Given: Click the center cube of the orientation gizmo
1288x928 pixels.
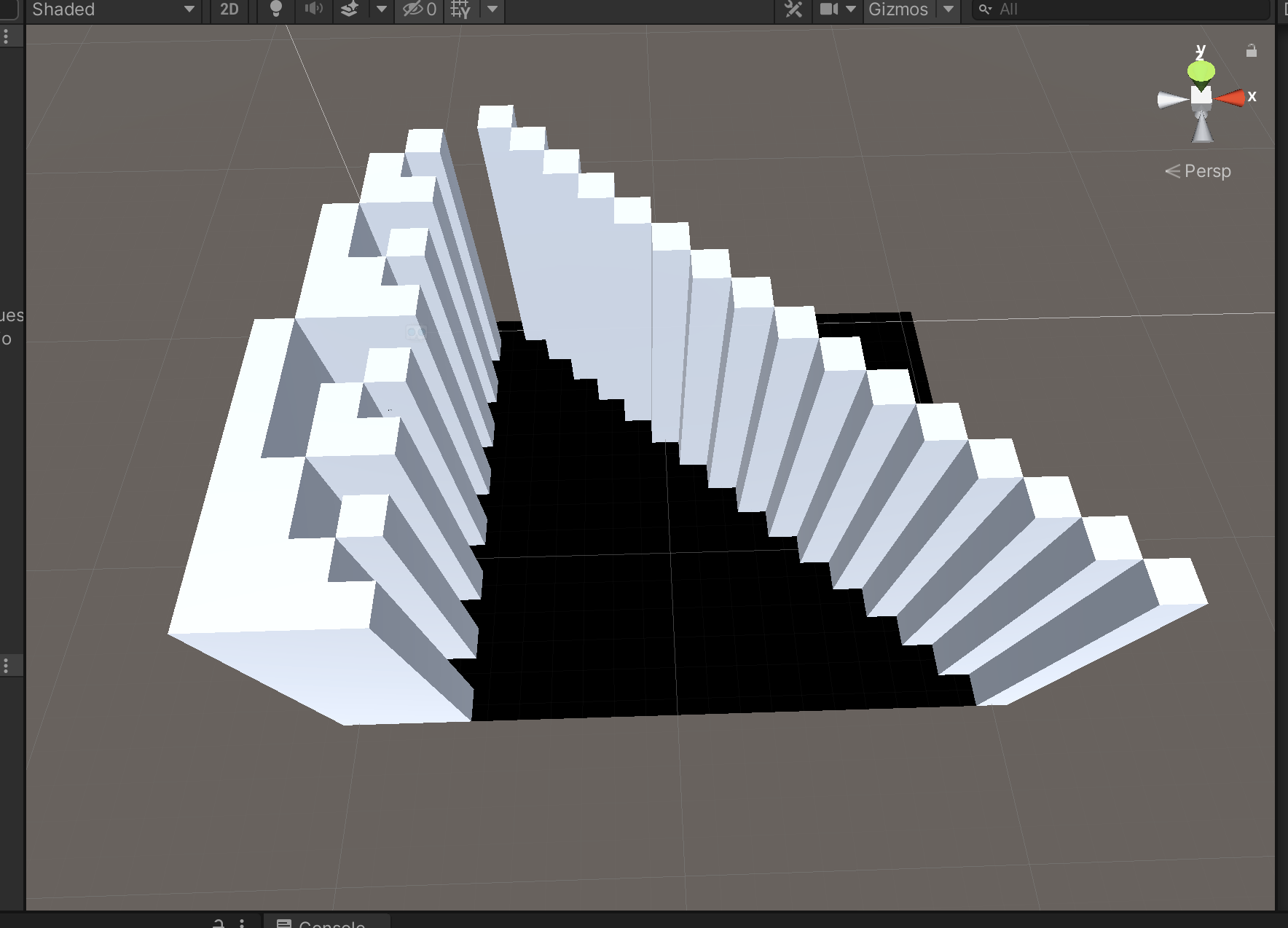Looking at the screenshot, I should click(x=1201, y=96).
